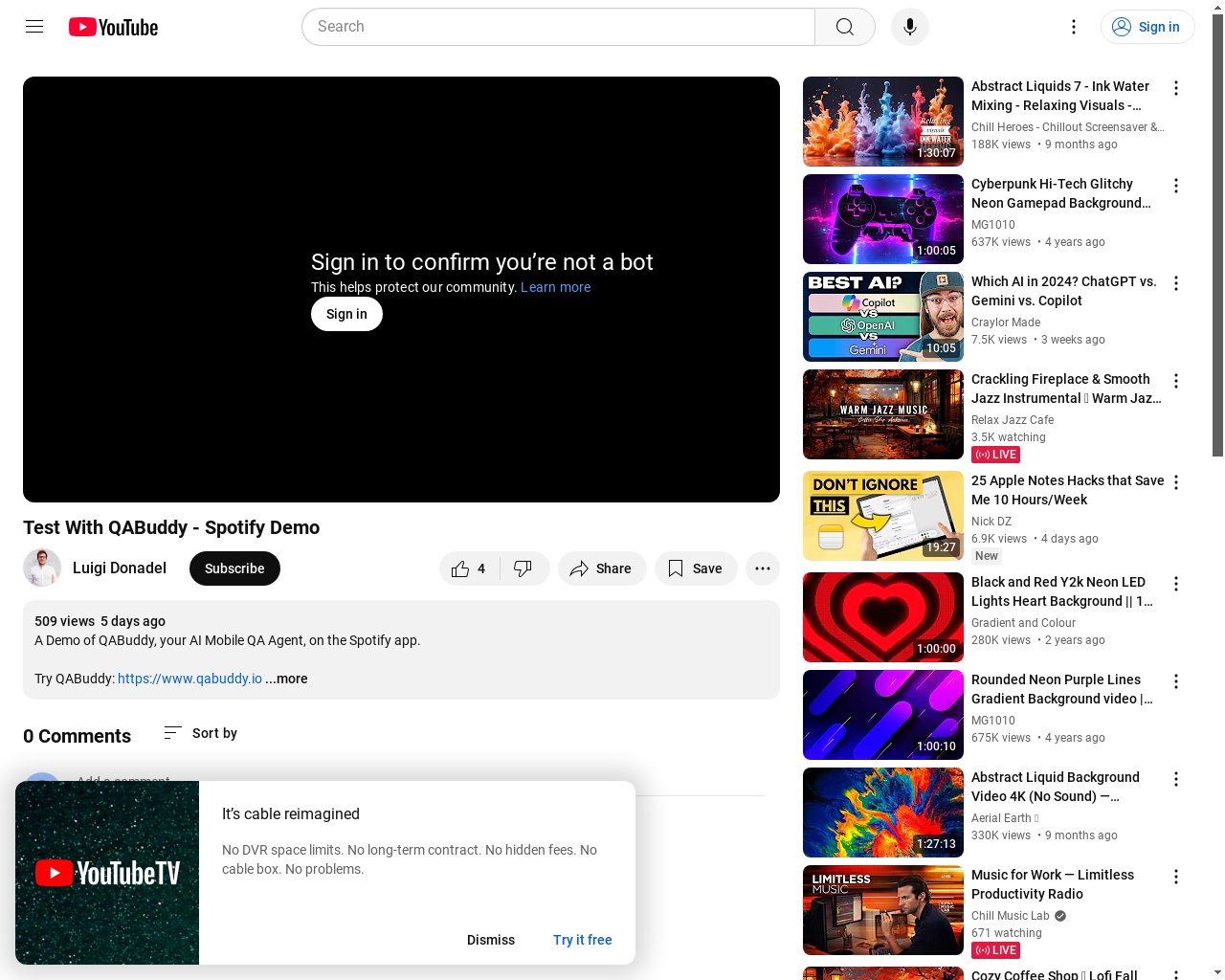Open Luigi Donadel channel name

coord(120,568)
